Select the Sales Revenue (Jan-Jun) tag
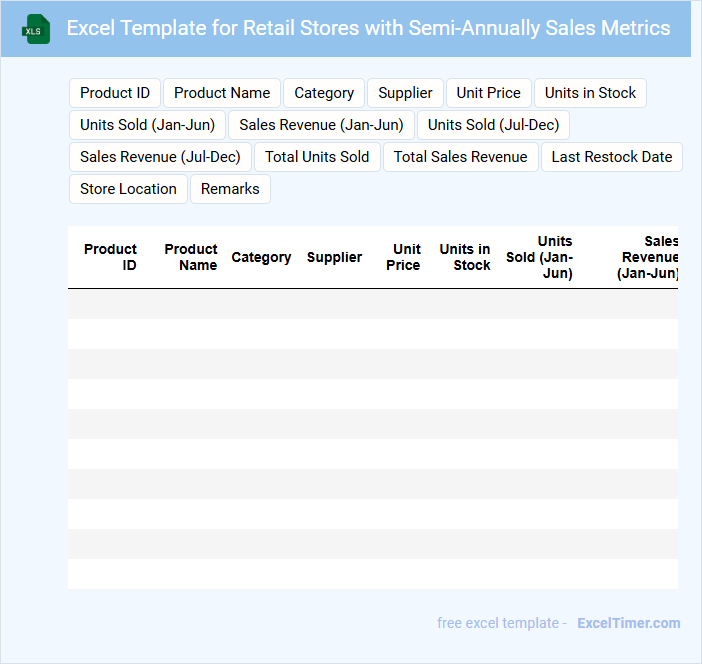Image resolution: width=702 pixels, height=664 pixels. pos(321,125)
